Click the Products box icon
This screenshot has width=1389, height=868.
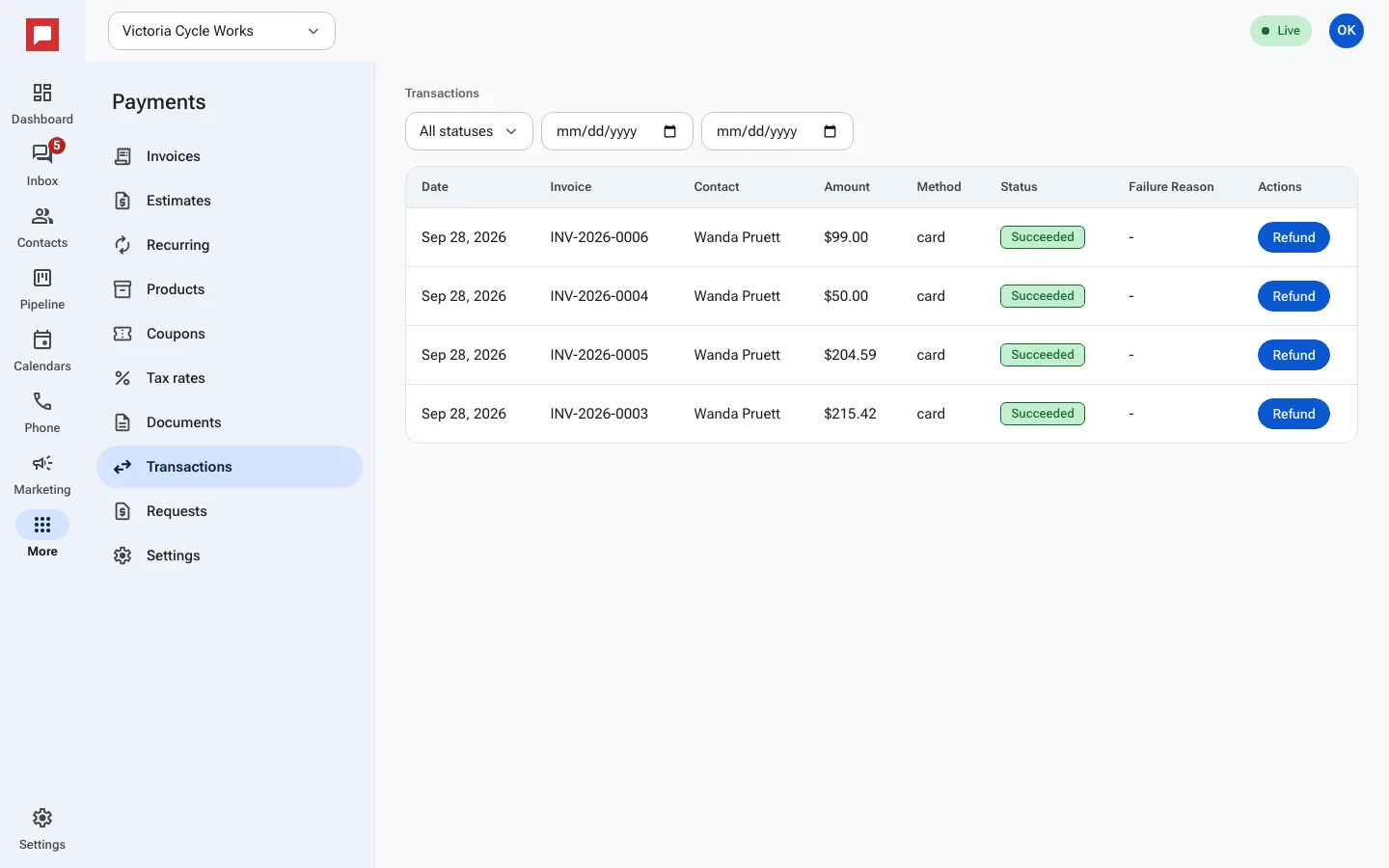tap(123, 289)
